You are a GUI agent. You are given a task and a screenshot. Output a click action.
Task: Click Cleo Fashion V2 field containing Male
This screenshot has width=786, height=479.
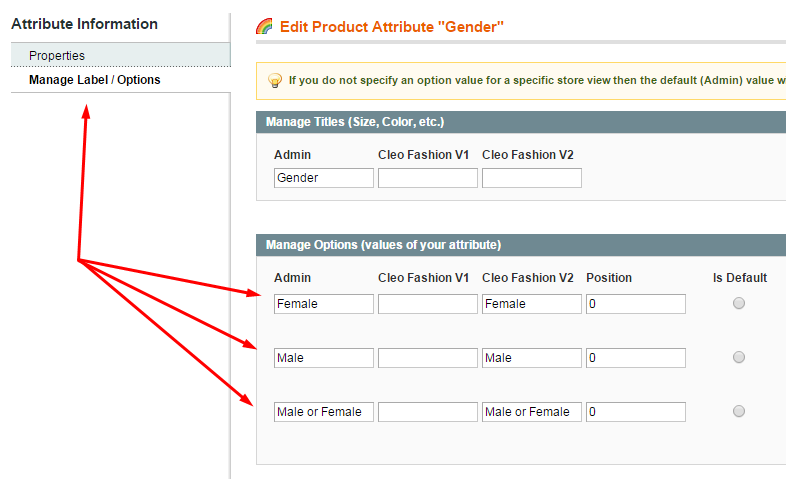point(532,358)
